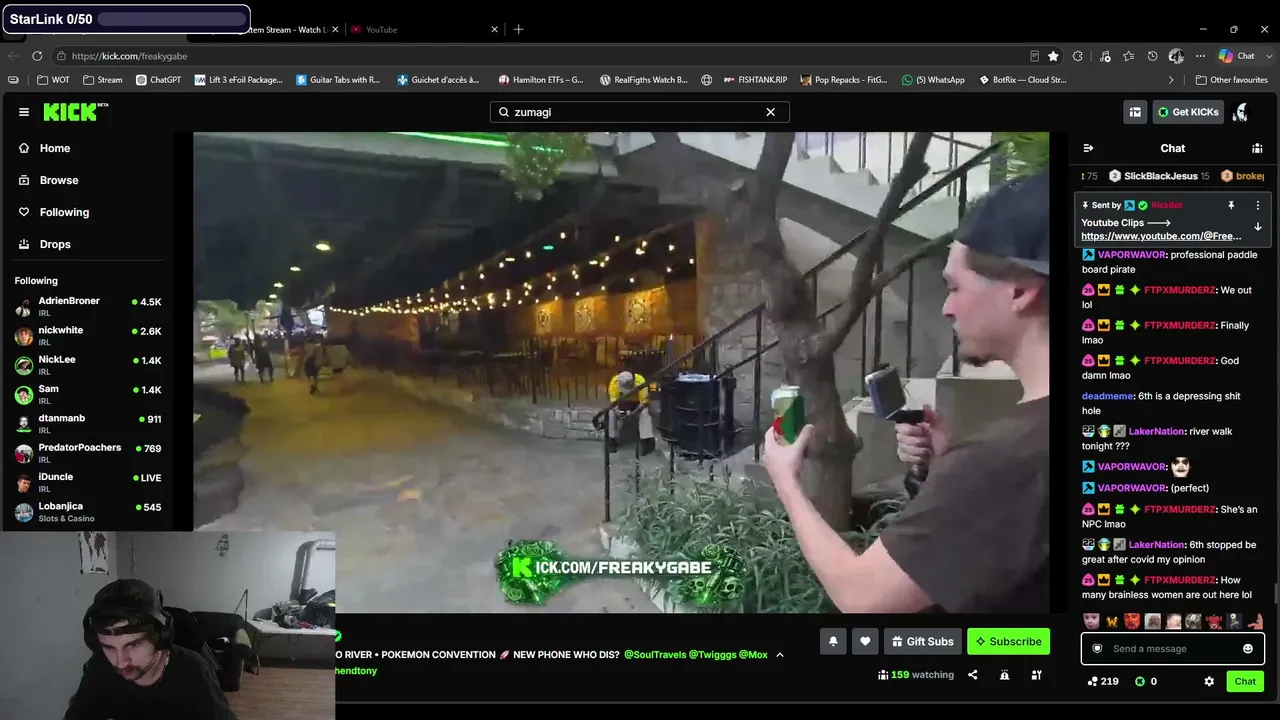Screen dimensions: 1280x720
Task: Click the channel points 219 counter
Action: [1103, 681]
